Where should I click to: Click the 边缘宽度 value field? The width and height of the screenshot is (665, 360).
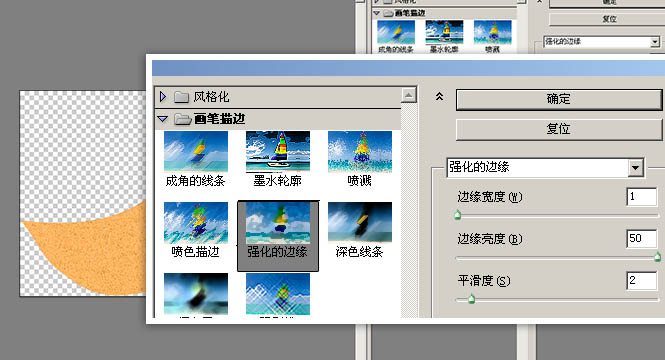(x=641, y=197)
